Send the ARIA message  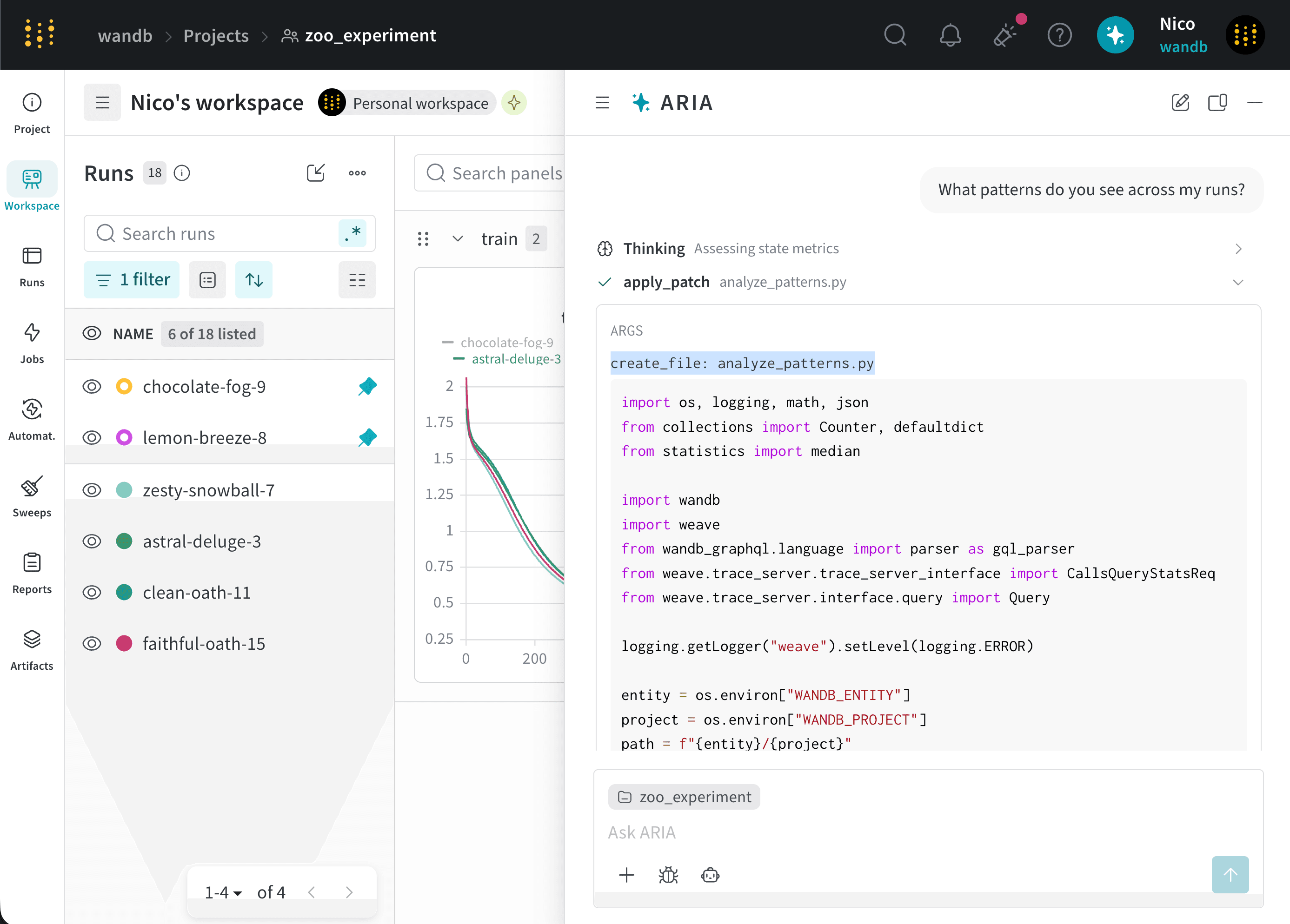pos(1230,875)
